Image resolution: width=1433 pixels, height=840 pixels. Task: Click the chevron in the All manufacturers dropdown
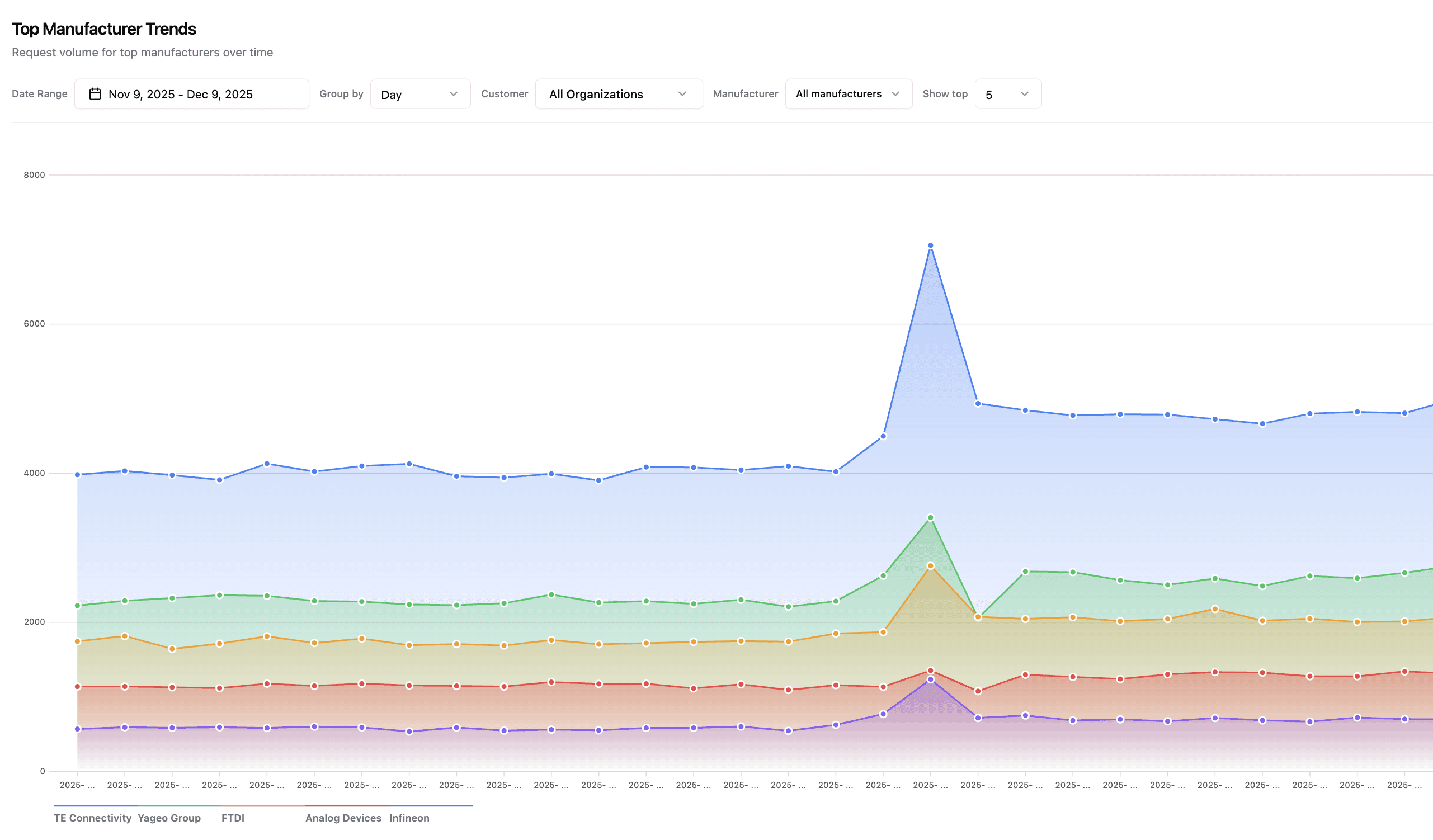pos(895,94)
